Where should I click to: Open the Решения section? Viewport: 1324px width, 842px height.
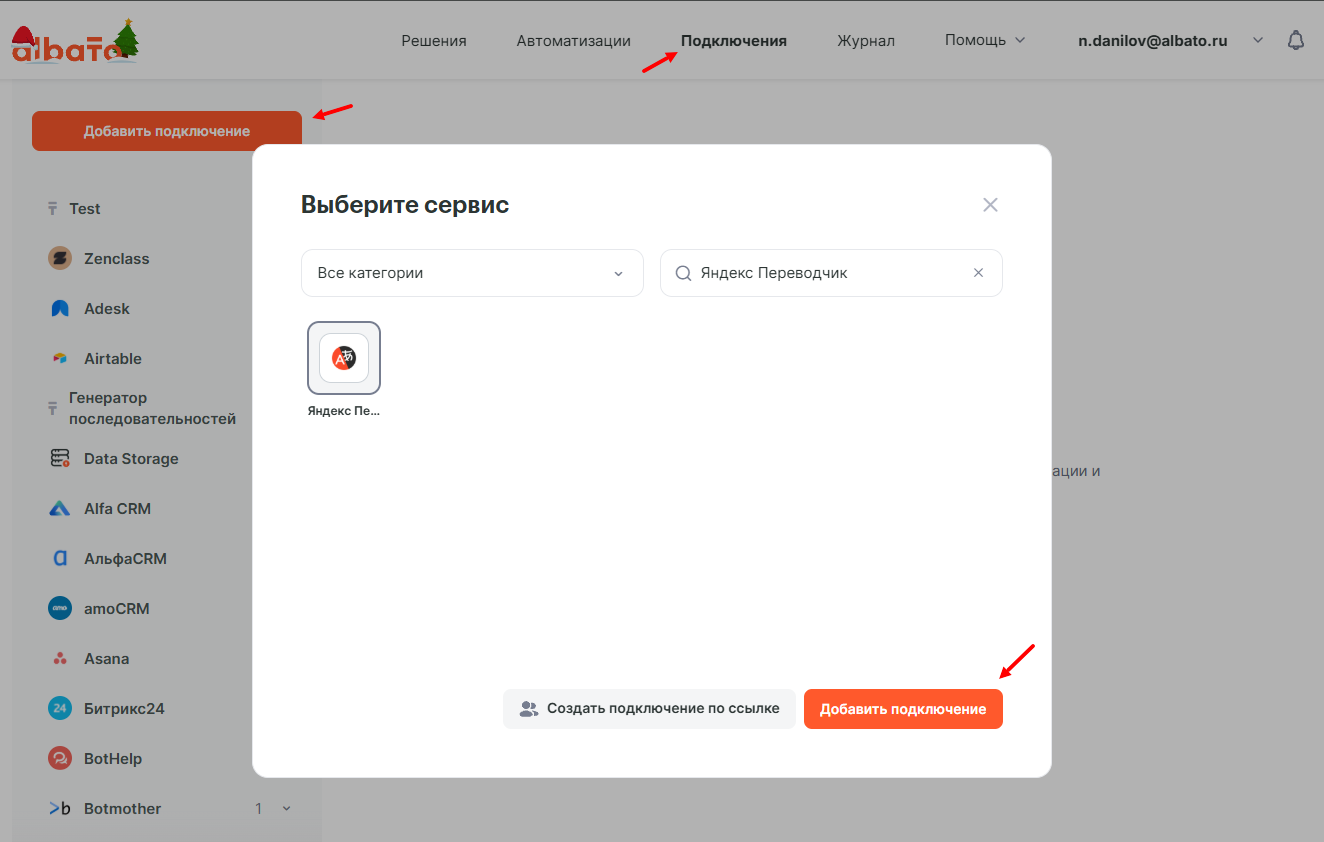pyautogui.click(x=434, y=41)
